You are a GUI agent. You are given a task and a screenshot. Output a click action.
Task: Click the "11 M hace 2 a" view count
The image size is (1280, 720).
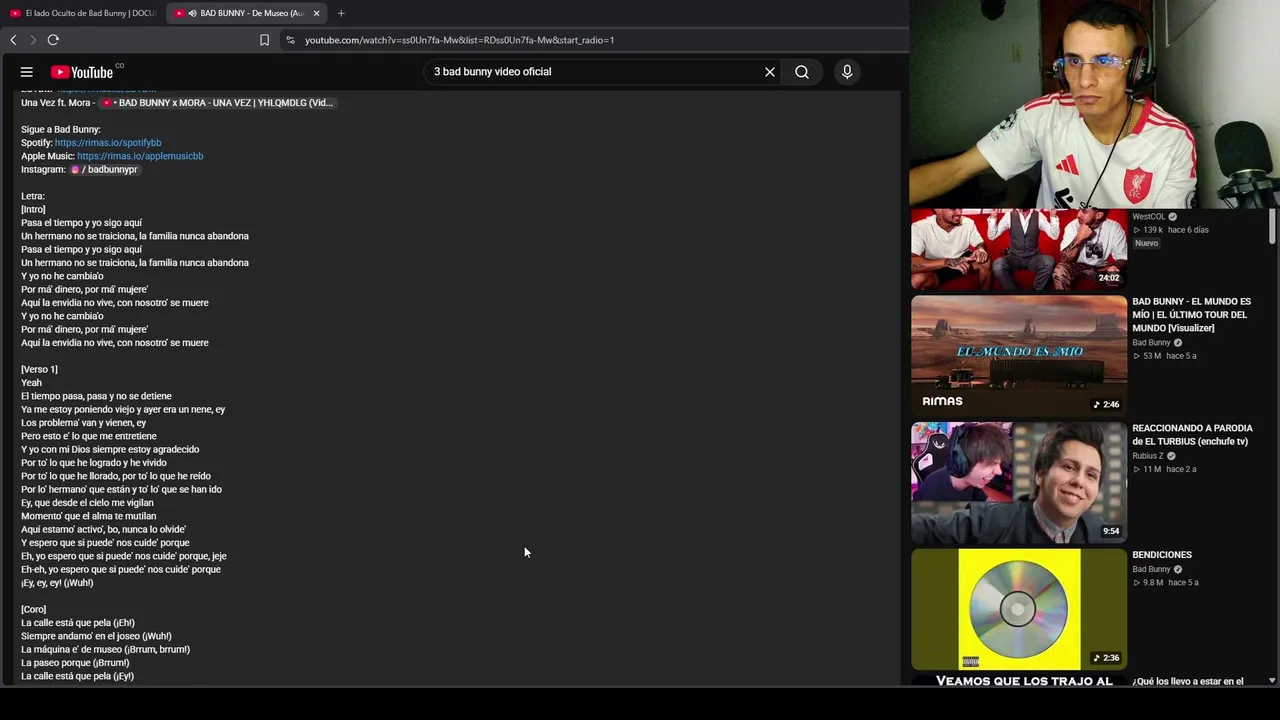[x=1164, y=469]
